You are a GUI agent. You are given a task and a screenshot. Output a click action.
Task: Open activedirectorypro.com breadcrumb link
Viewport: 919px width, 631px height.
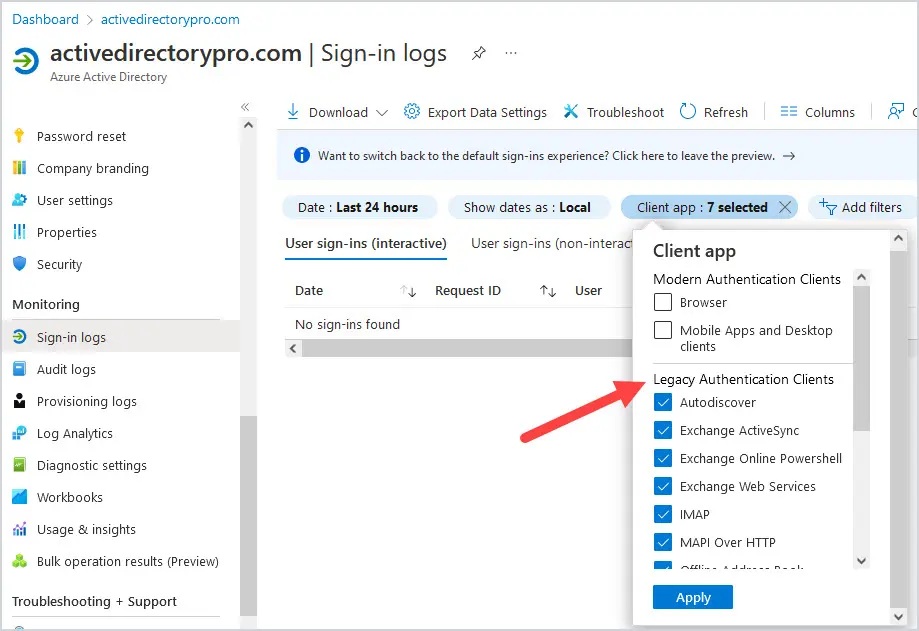pyautogui.click(x=170, y=19)
